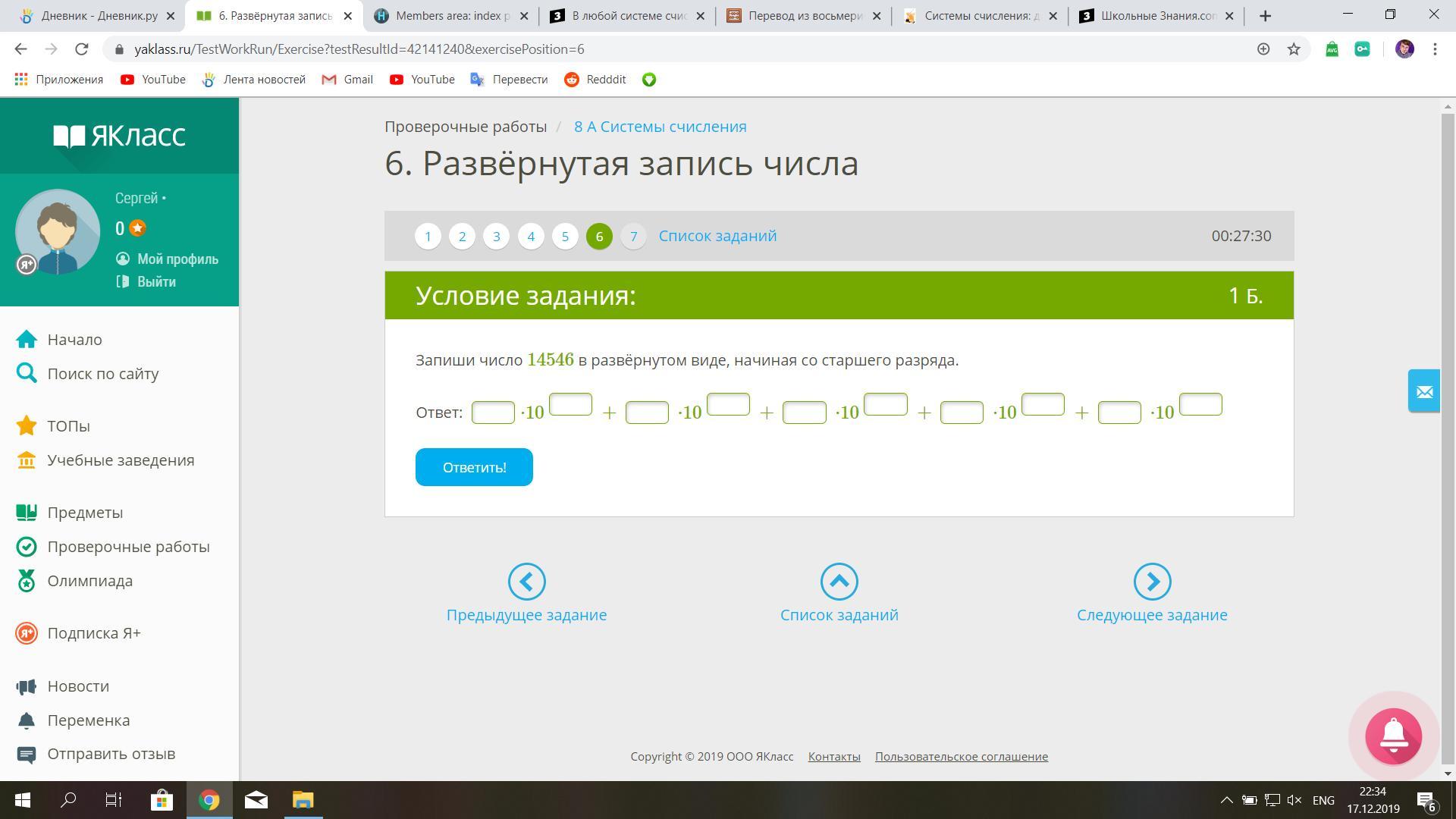1456x819 pixels.
Task: Click the Next task arrow circle
Action: [x=1152, y=582]
